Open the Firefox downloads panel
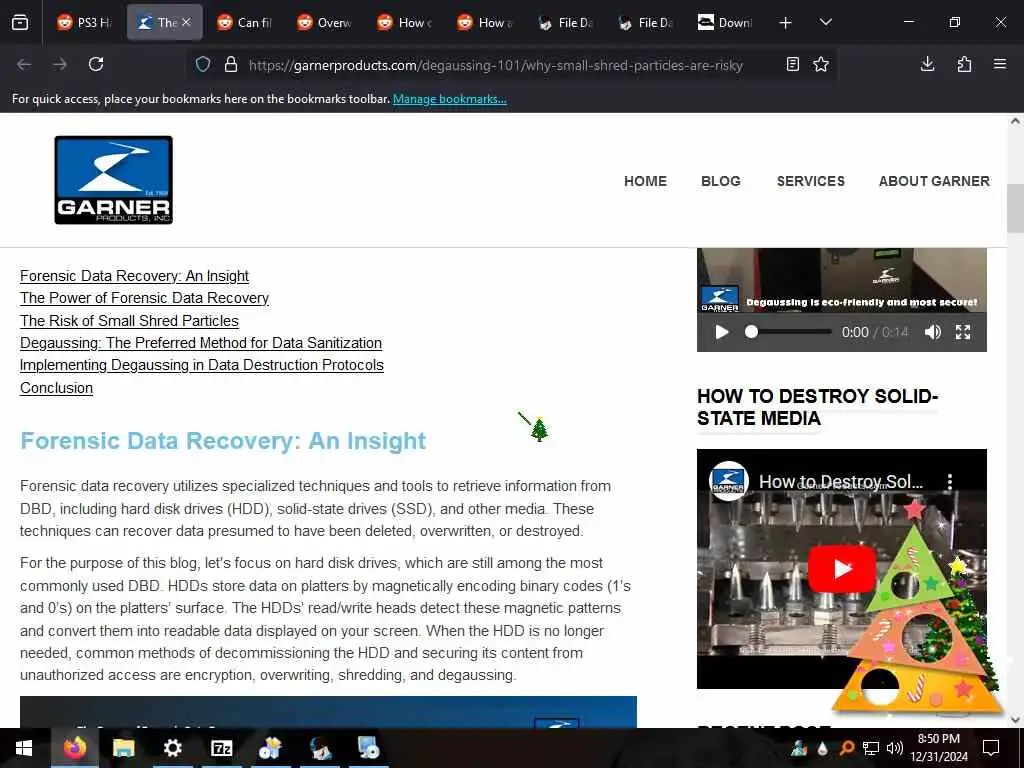The width and height of the screenshot is (1024, 768). (927, 65)
